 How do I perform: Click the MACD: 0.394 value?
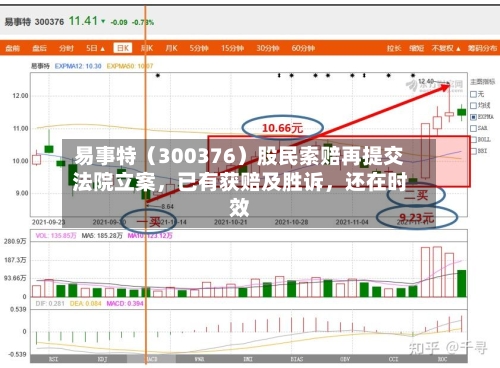click(125, 304)
